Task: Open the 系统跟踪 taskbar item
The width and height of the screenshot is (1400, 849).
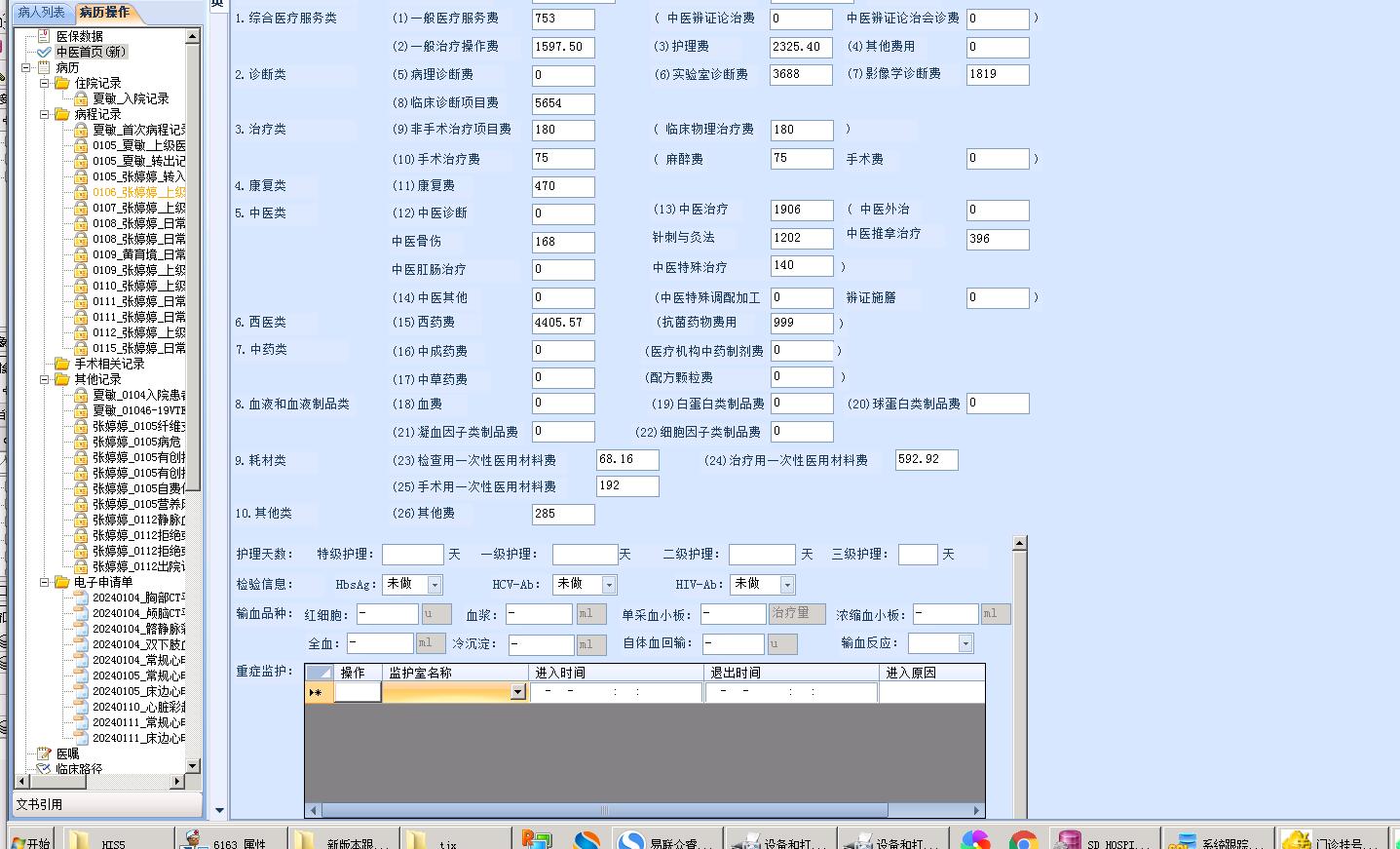Action: pos(1219,838)
